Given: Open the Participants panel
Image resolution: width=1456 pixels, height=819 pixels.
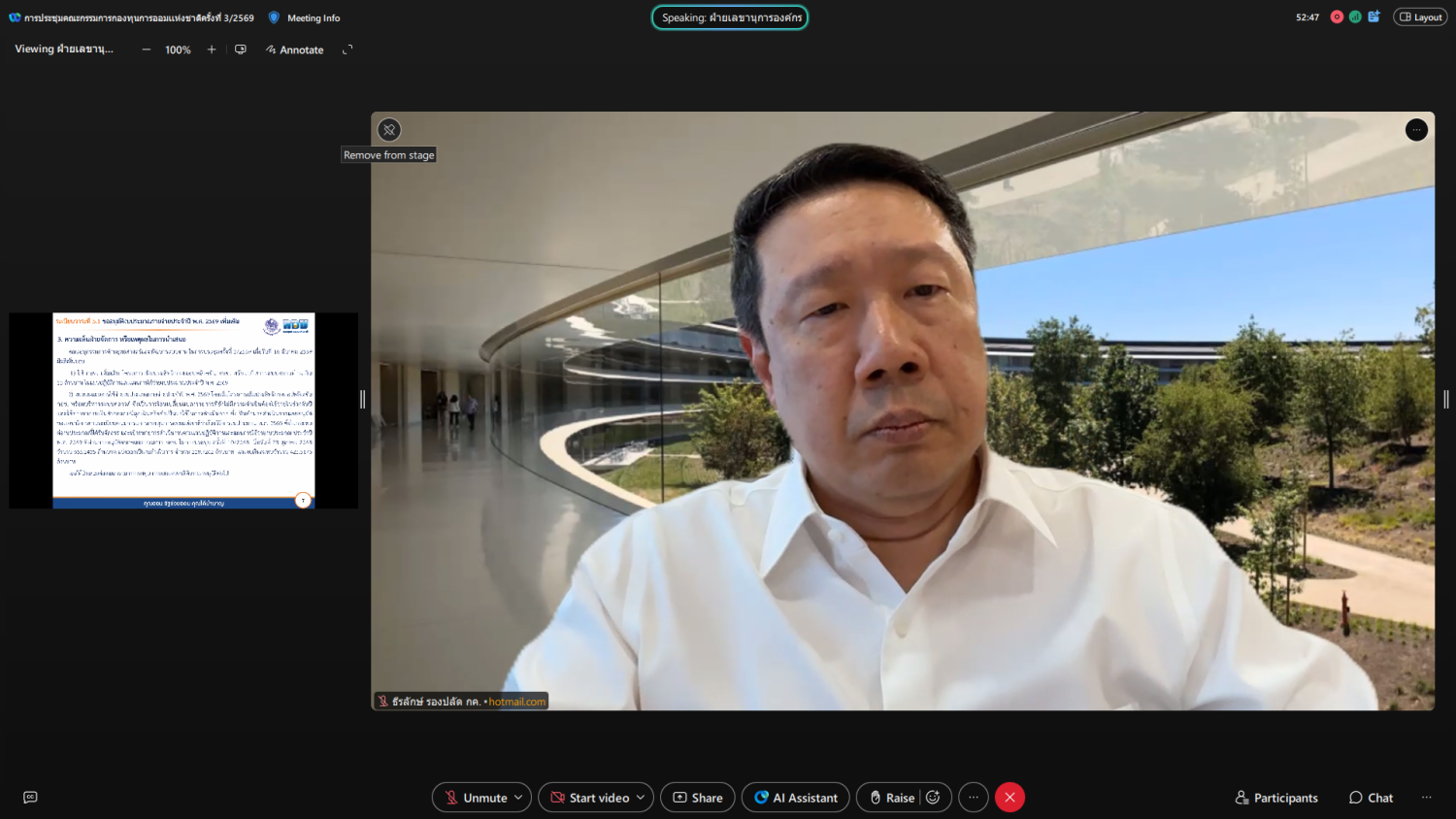Looking at the screenshot, I should (1275, 798).
